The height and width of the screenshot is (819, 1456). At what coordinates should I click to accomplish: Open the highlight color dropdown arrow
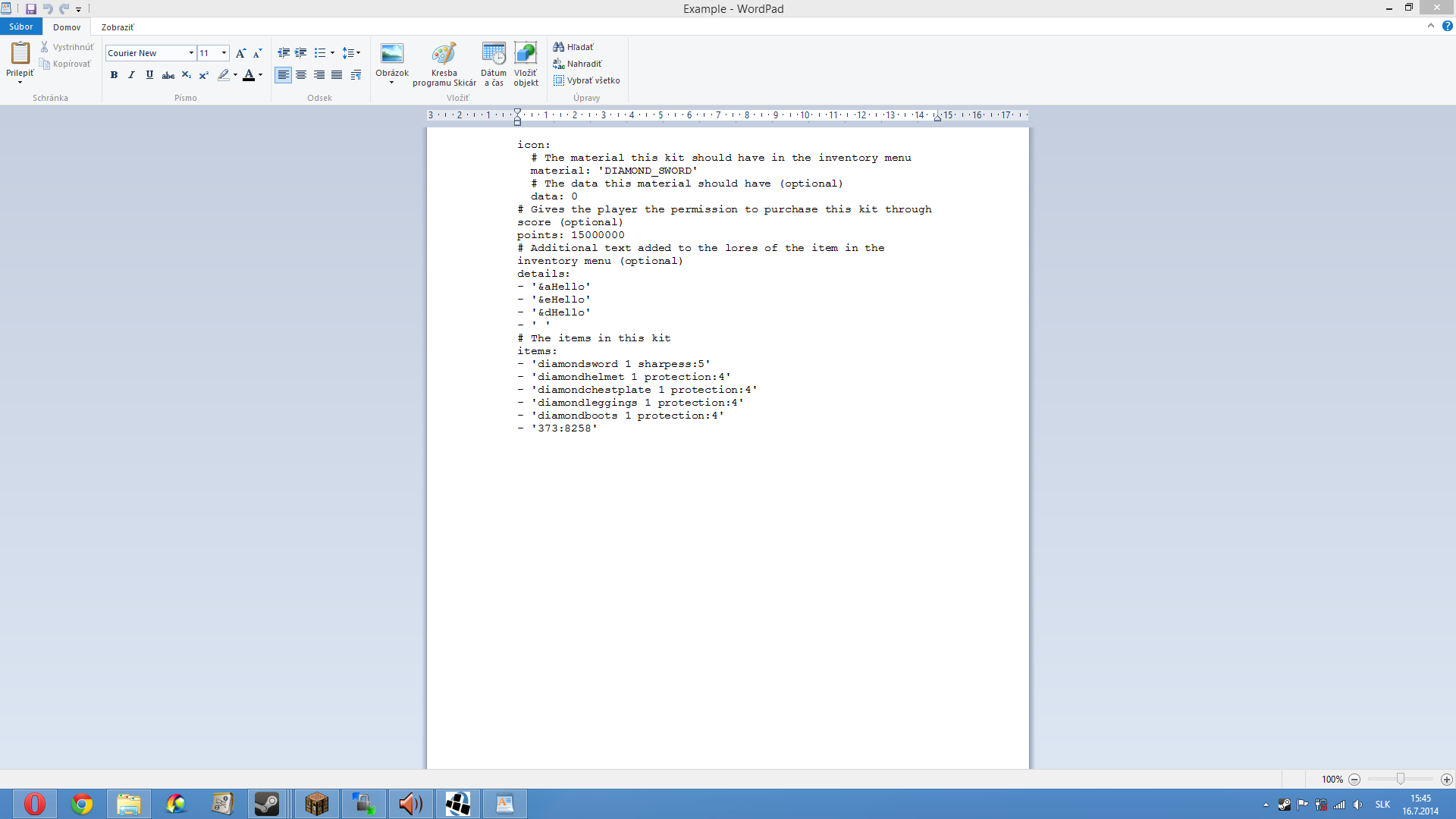[235, 75]
